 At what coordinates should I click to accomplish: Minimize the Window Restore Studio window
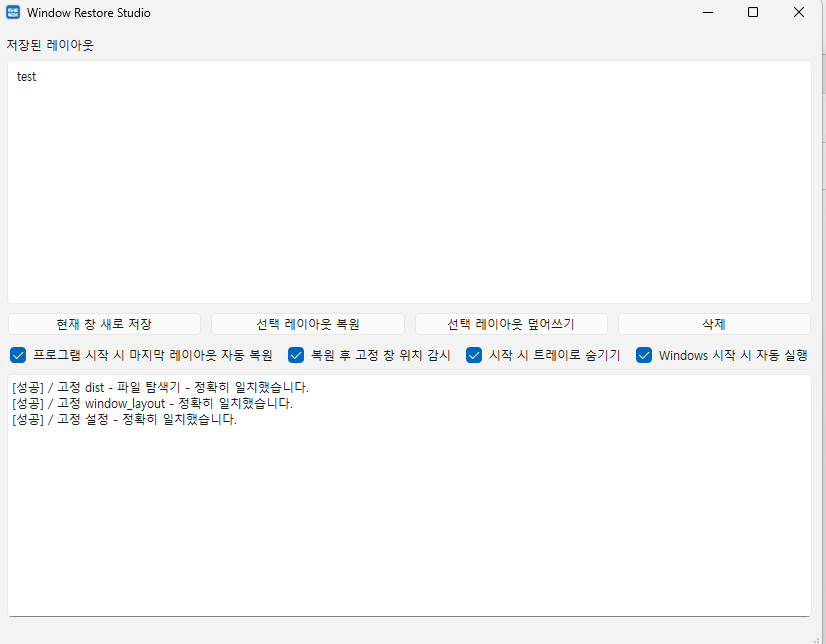(708, 12)
